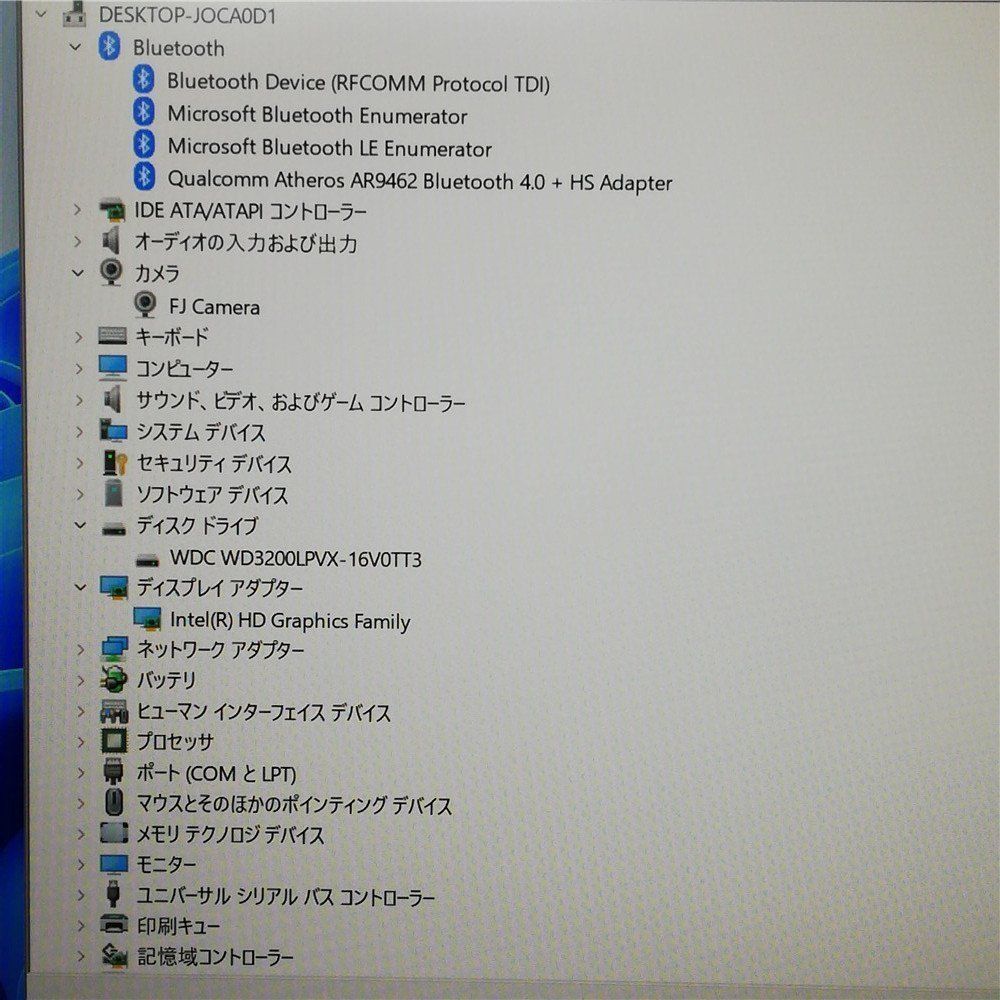Click the システム デバイス icon

(x=114, y=431)
